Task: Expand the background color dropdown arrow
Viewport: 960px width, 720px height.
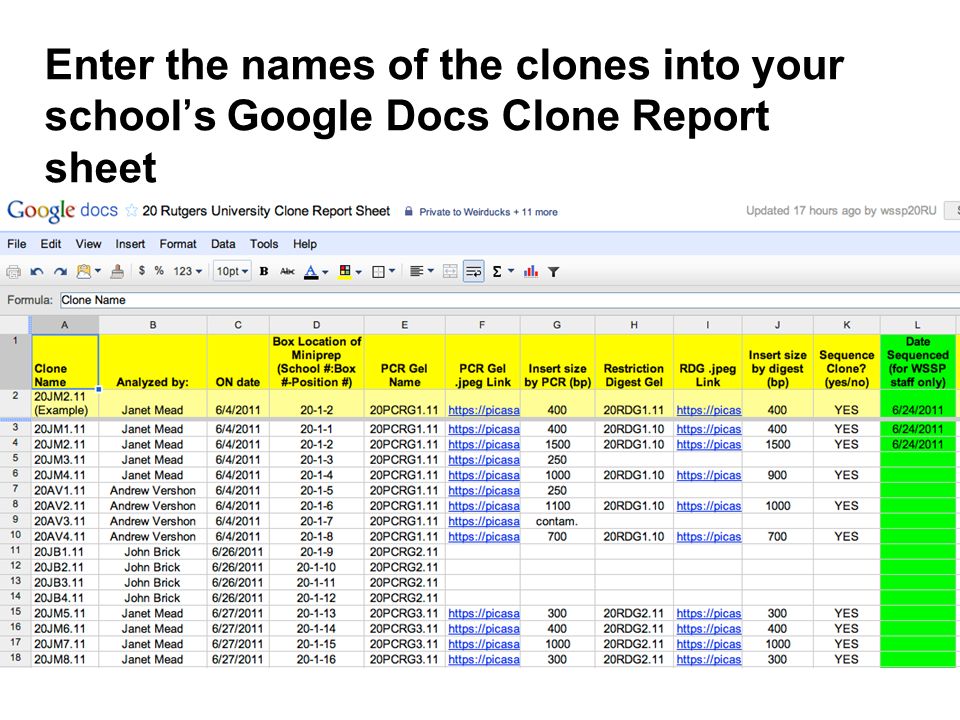Action: tap(359, 271)
